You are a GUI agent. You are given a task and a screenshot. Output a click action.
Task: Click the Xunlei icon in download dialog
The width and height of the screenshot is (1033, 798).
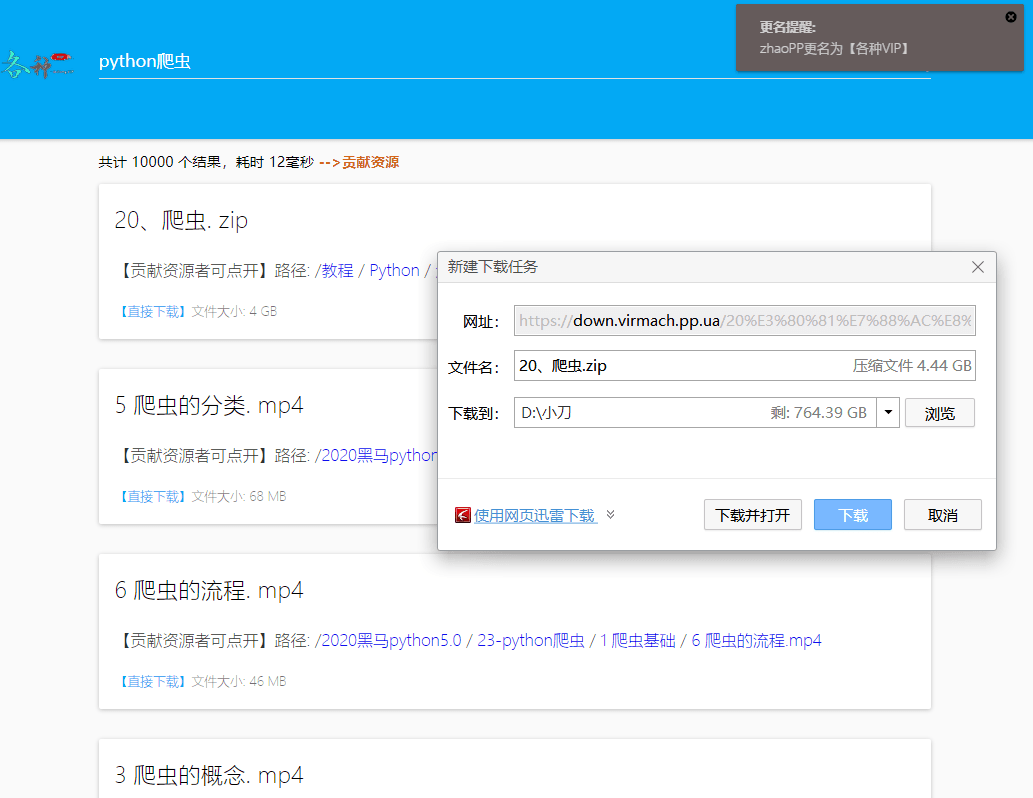463,516
